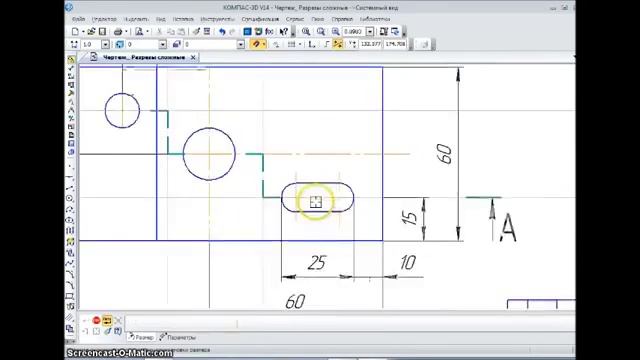Click the horizontal dimension text 10
The image size is (640, 360).
[x=408, y=262]
